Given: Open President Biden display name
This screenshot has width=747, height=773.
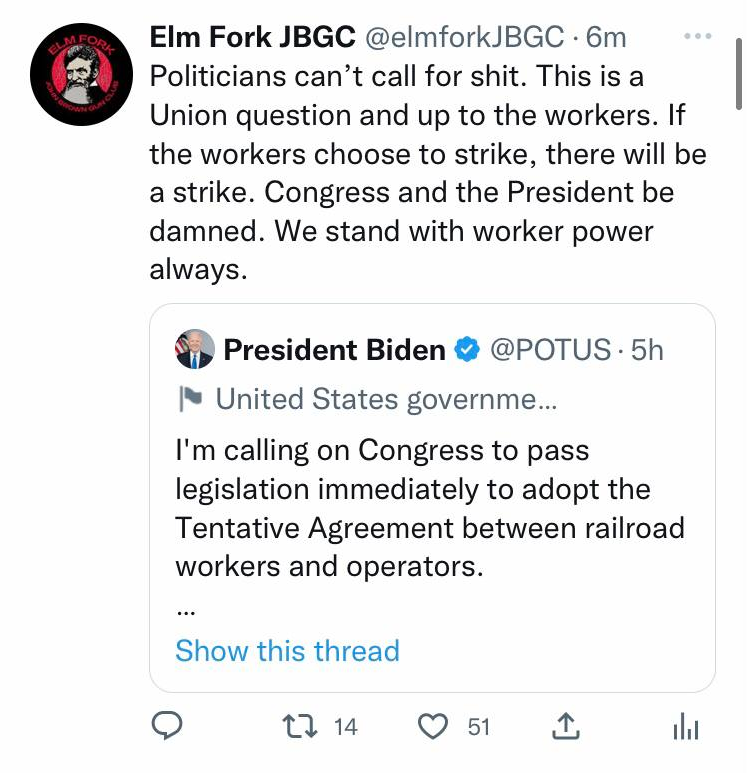Looking at the screenshot, I should point(334,349).
